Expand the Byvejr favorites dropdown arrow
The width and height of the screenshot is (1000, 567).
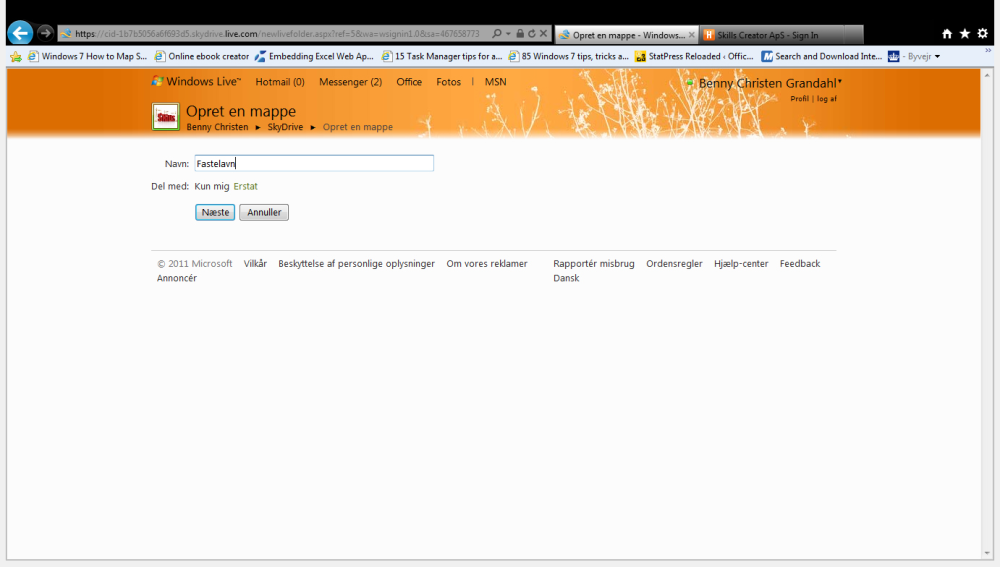(x=938, y=57)
